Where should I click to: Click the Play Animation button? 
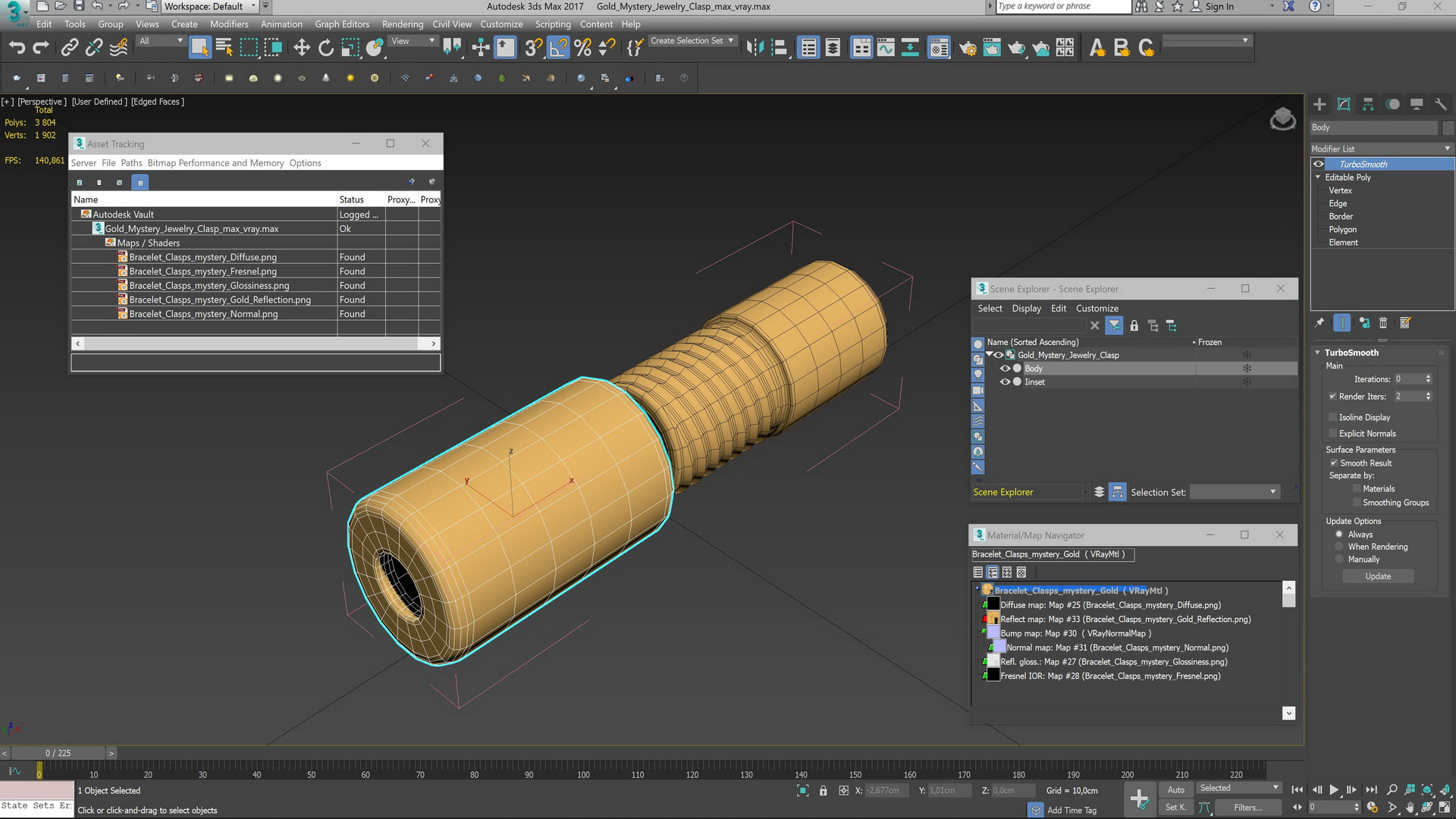(x=1334, y=790)
